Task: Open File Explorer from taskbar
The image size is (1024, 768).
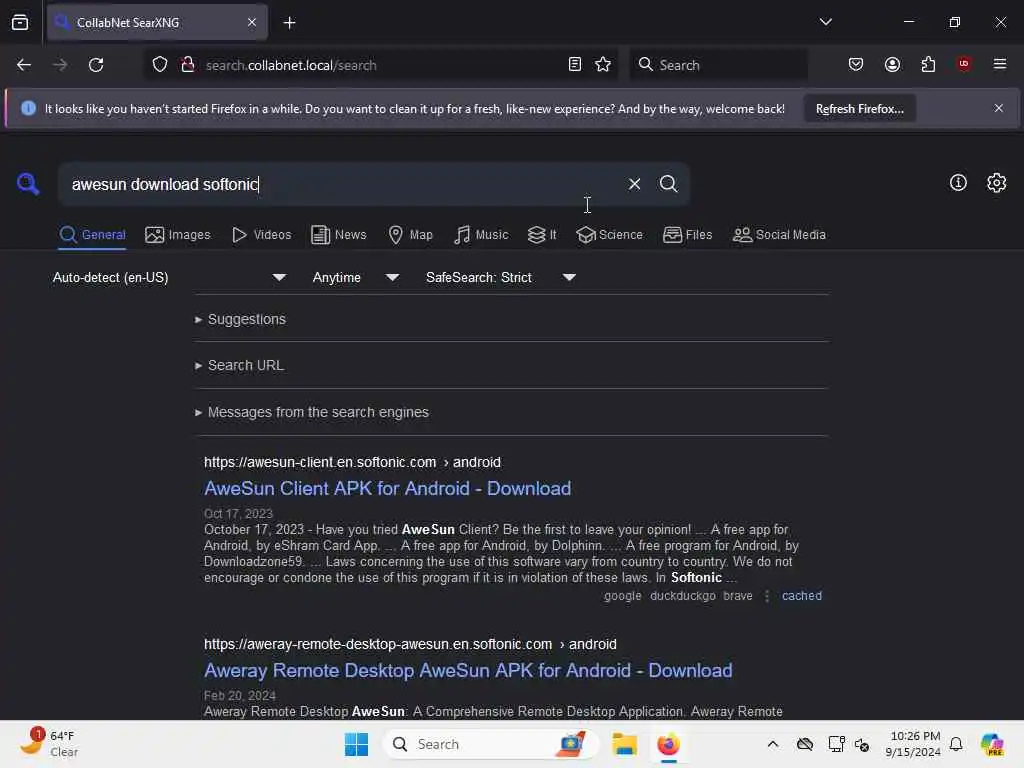Action: point(624,744)
